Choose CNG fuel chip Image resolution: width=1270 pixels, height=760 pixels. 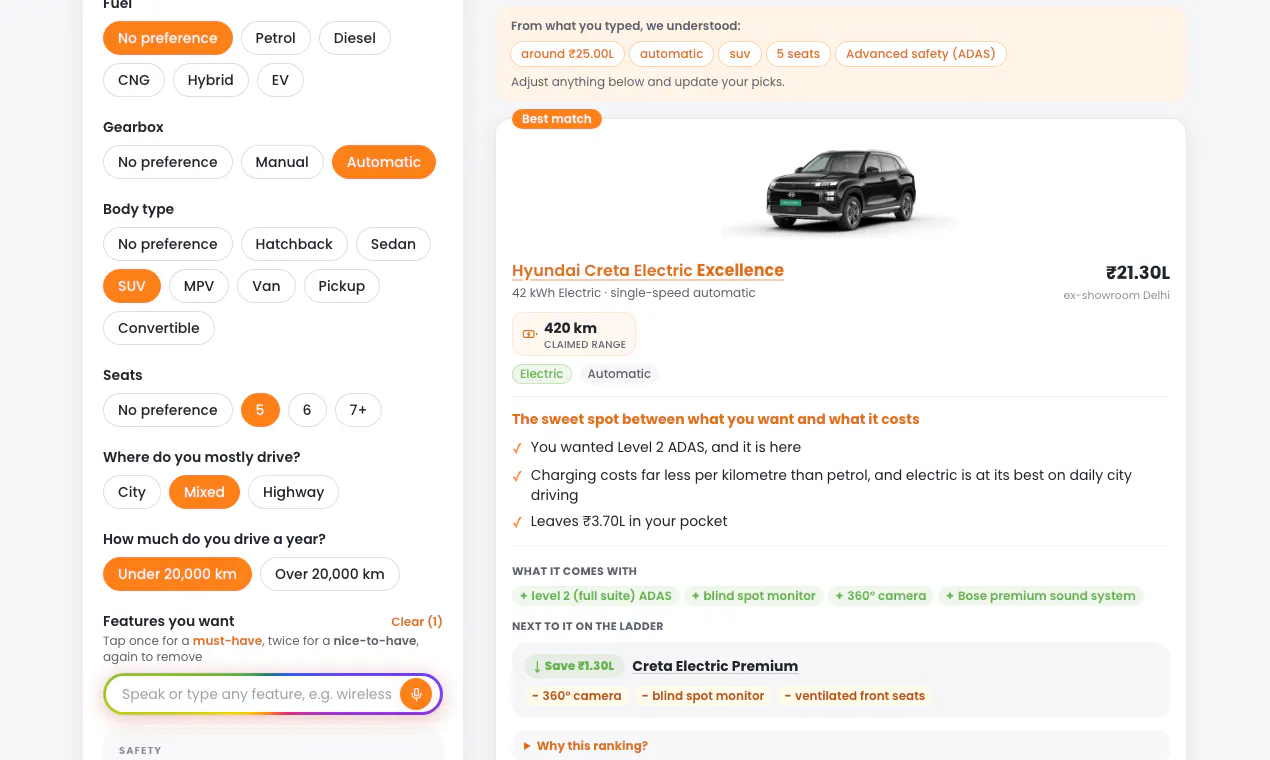(x=134, y=80)
